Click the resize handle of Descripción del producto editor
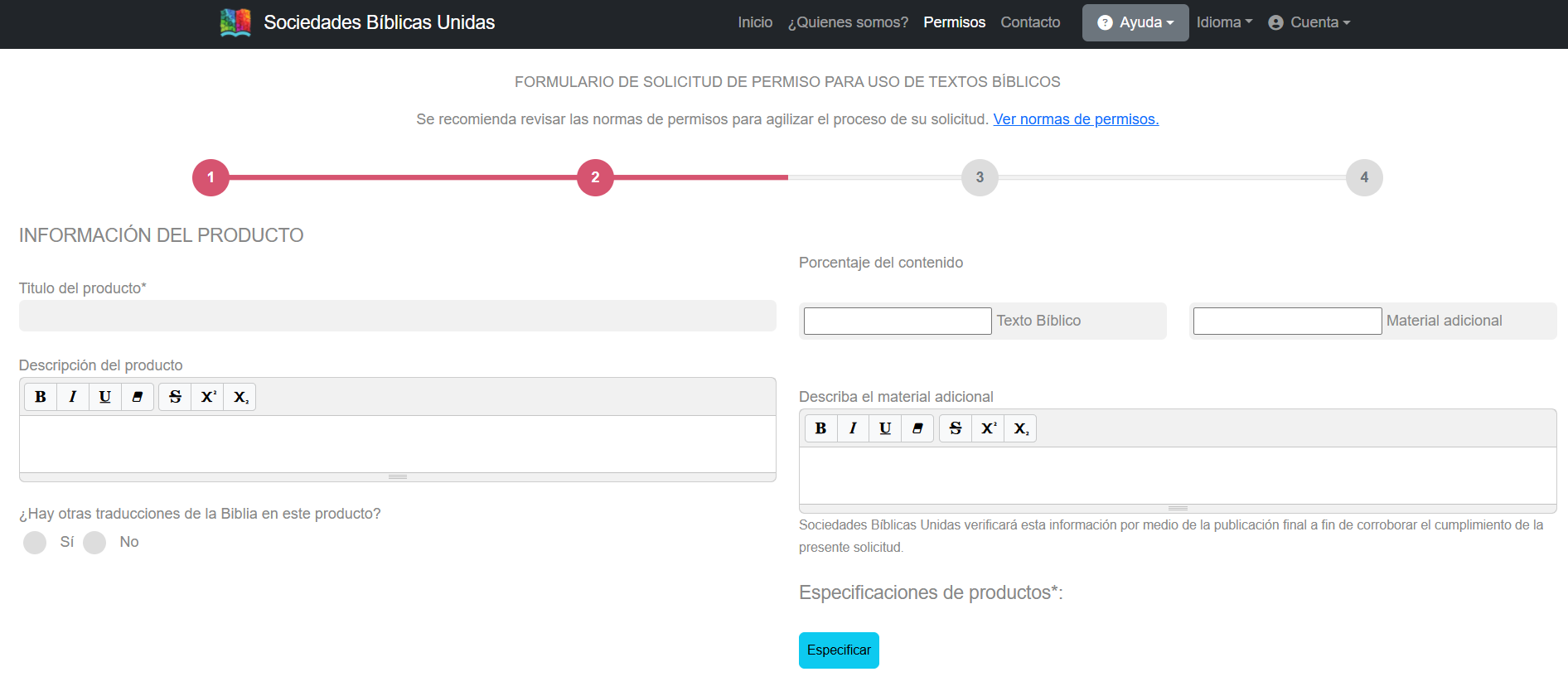The image size is (1568, 696). click(x=398, y=477)
